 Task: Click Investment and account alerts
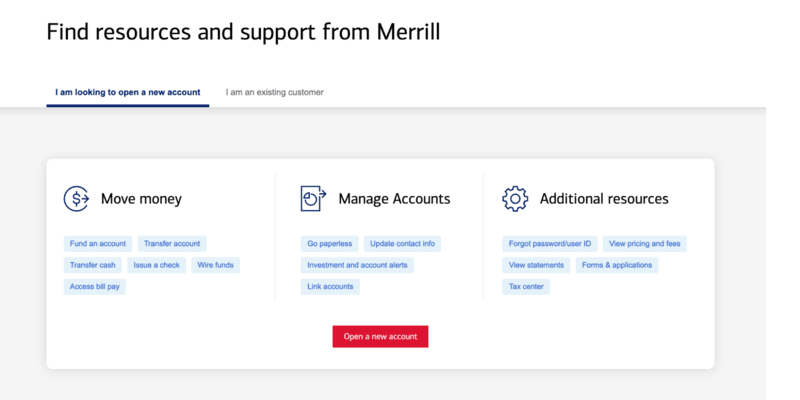[357, 265]
